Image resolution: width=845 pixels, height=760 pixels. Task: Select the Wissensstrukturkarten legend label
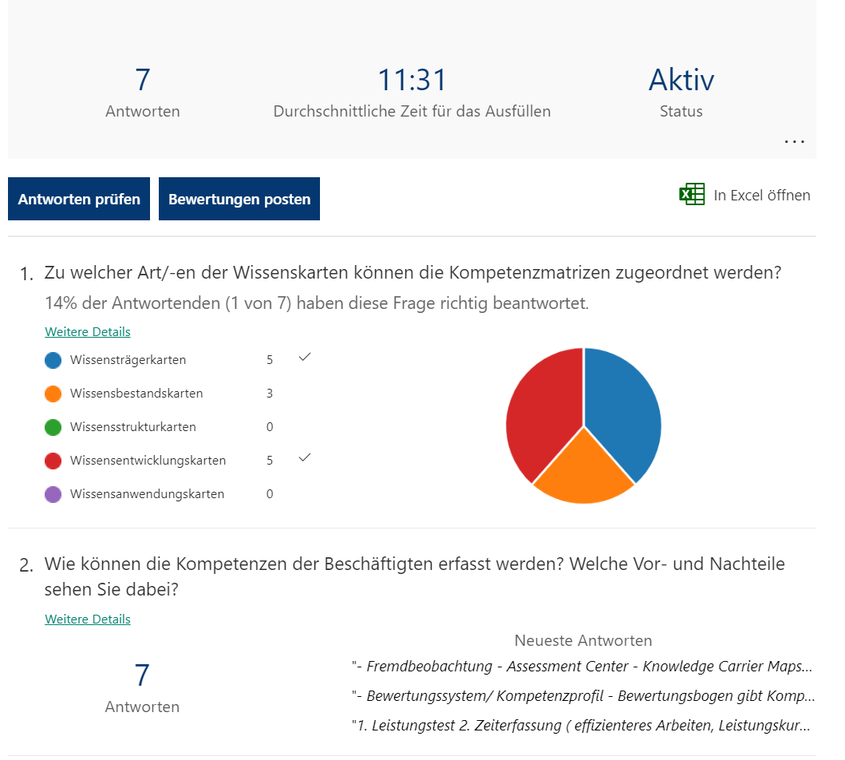(x=133, y=427)
